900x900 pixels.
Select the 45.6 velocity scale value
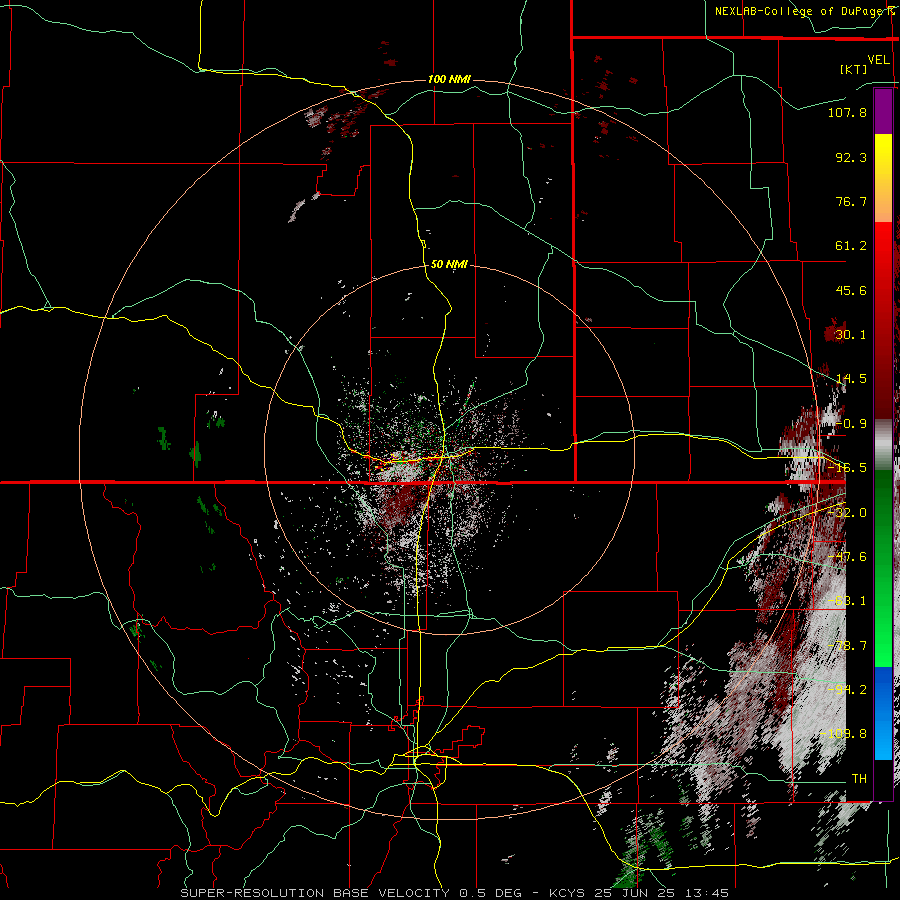[851, 290]
